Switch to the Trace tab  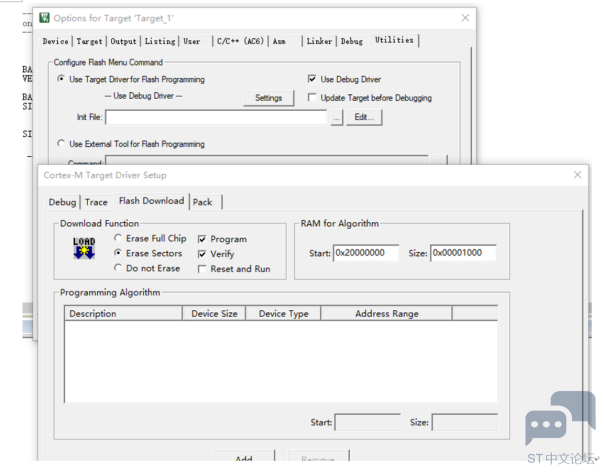point(96,202)
